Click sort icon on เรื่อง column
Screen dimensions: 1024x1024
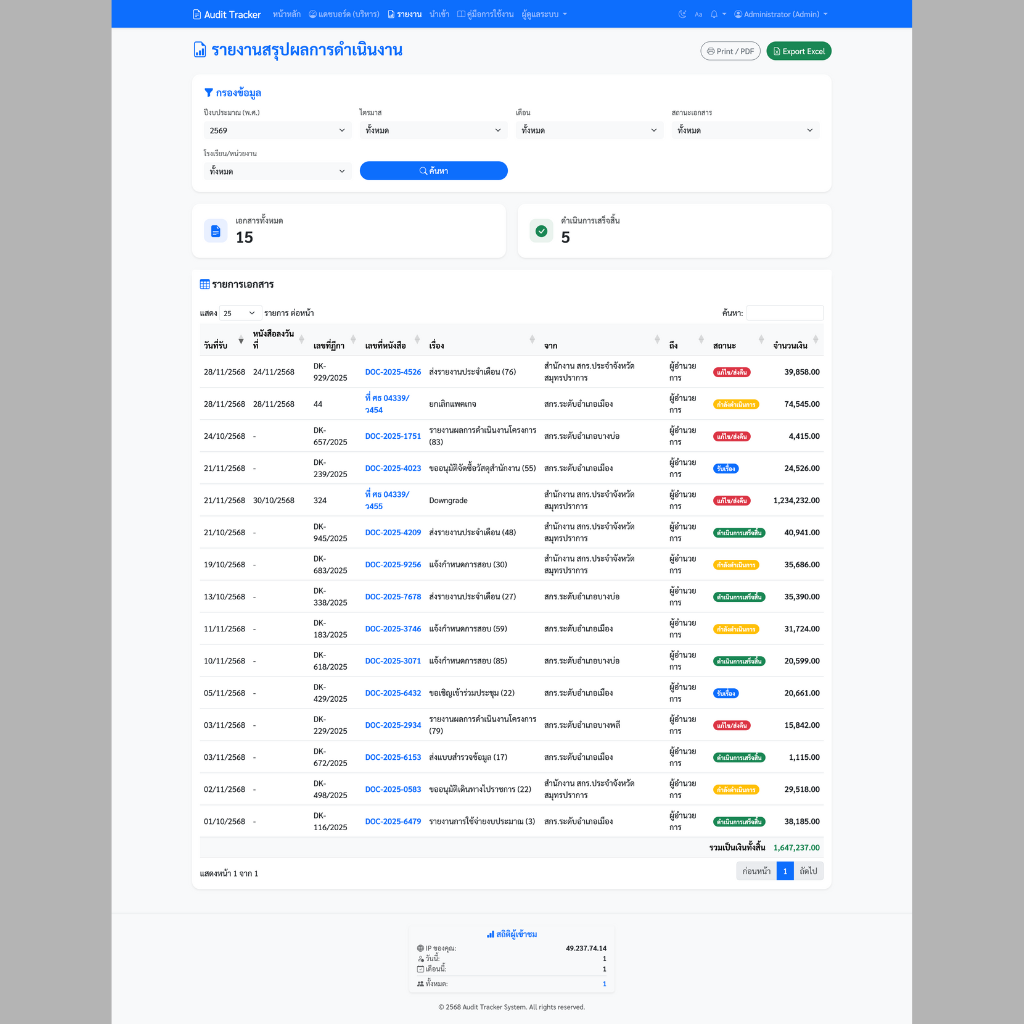[533, 340]
